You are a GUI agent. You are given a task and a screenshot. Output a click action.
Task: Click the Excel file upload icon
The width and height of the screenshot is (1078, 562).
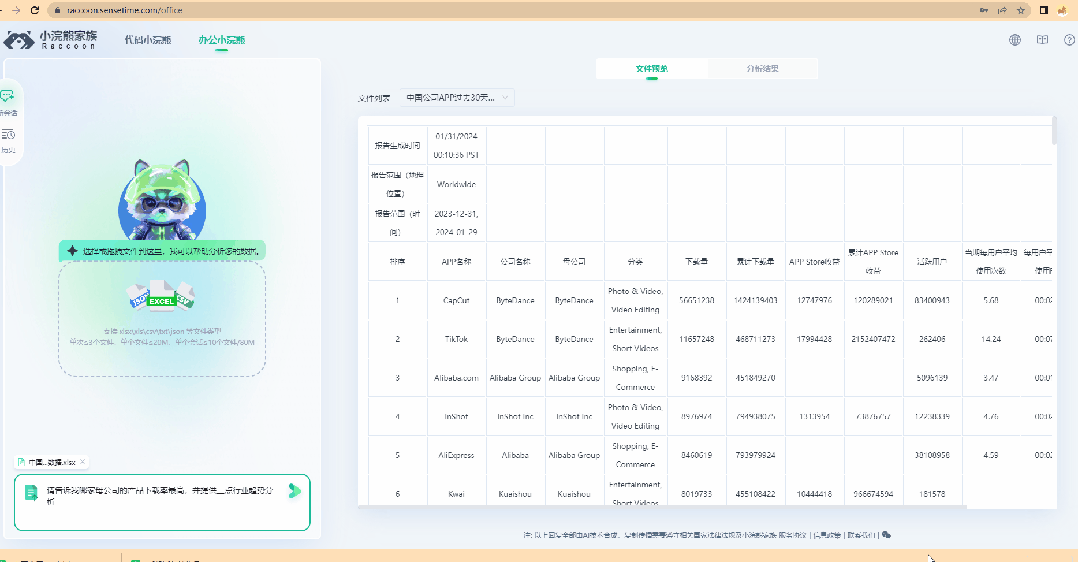(x=162, y=294)
